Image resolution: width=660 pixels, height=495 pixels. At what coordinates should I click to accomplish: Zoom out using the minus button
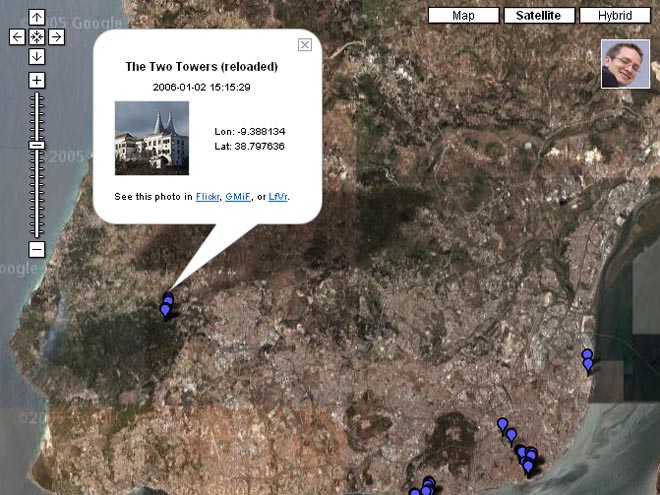coord(37,249)
